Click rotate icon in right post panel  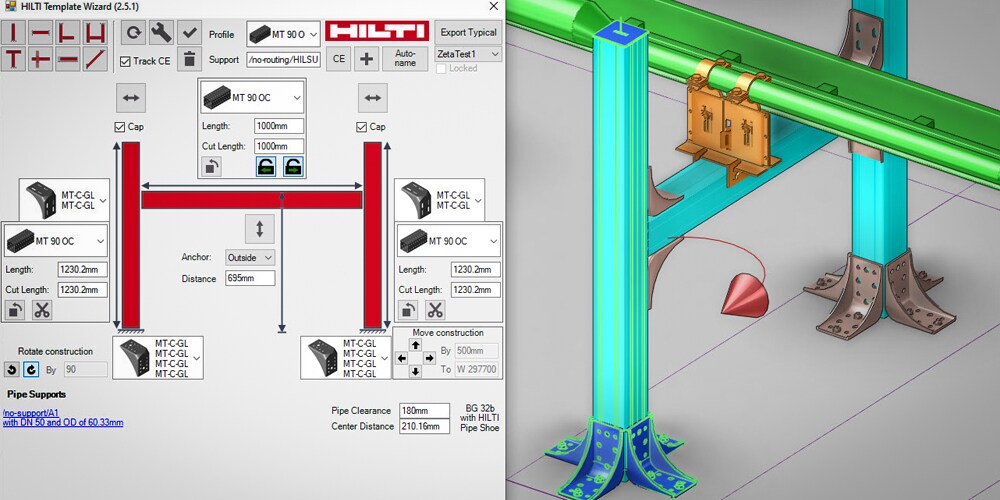coord(408,311)
